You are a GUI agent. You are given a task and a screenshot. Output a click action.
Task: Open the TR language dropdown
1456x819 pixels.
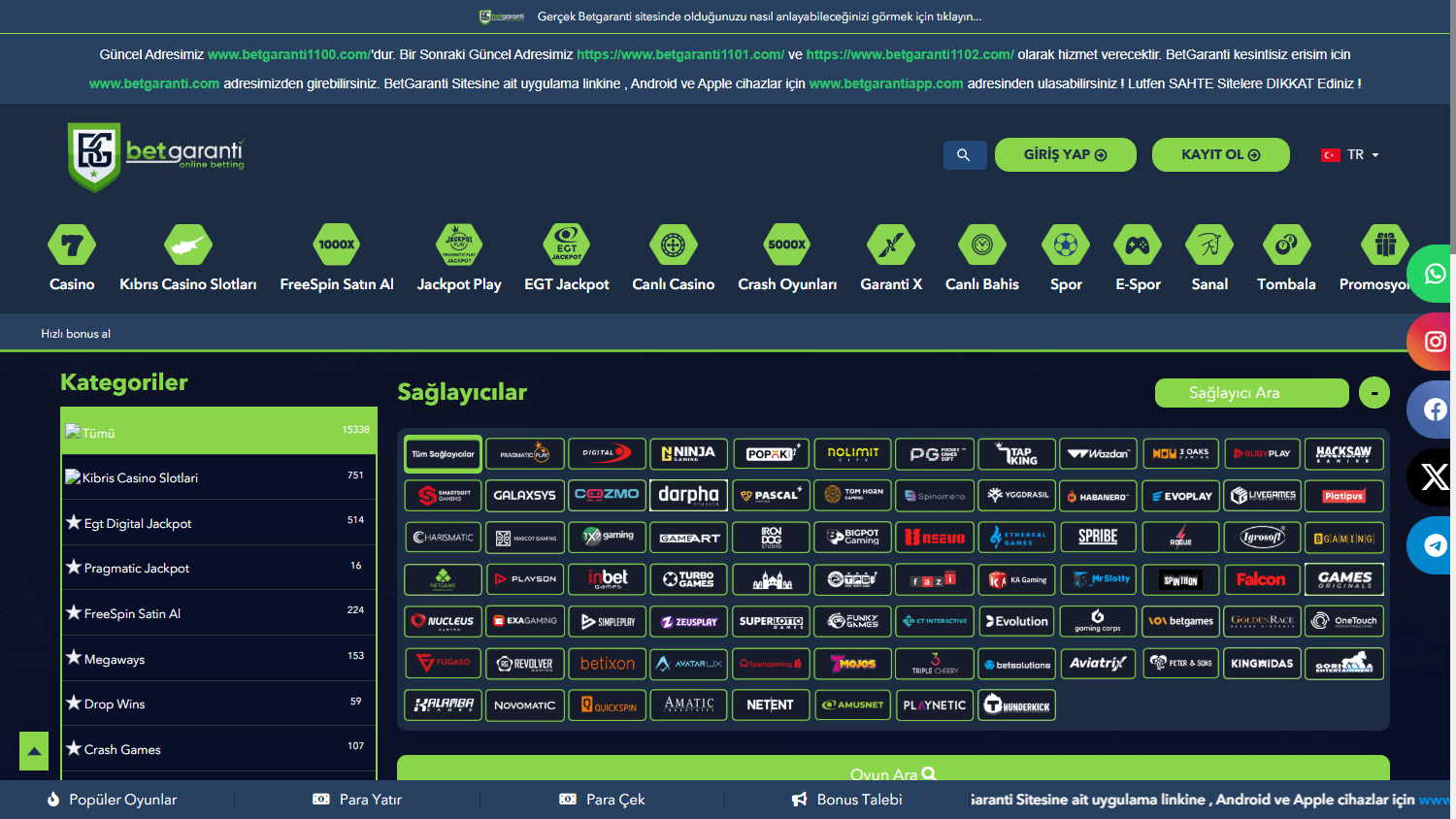(1351, 154)
